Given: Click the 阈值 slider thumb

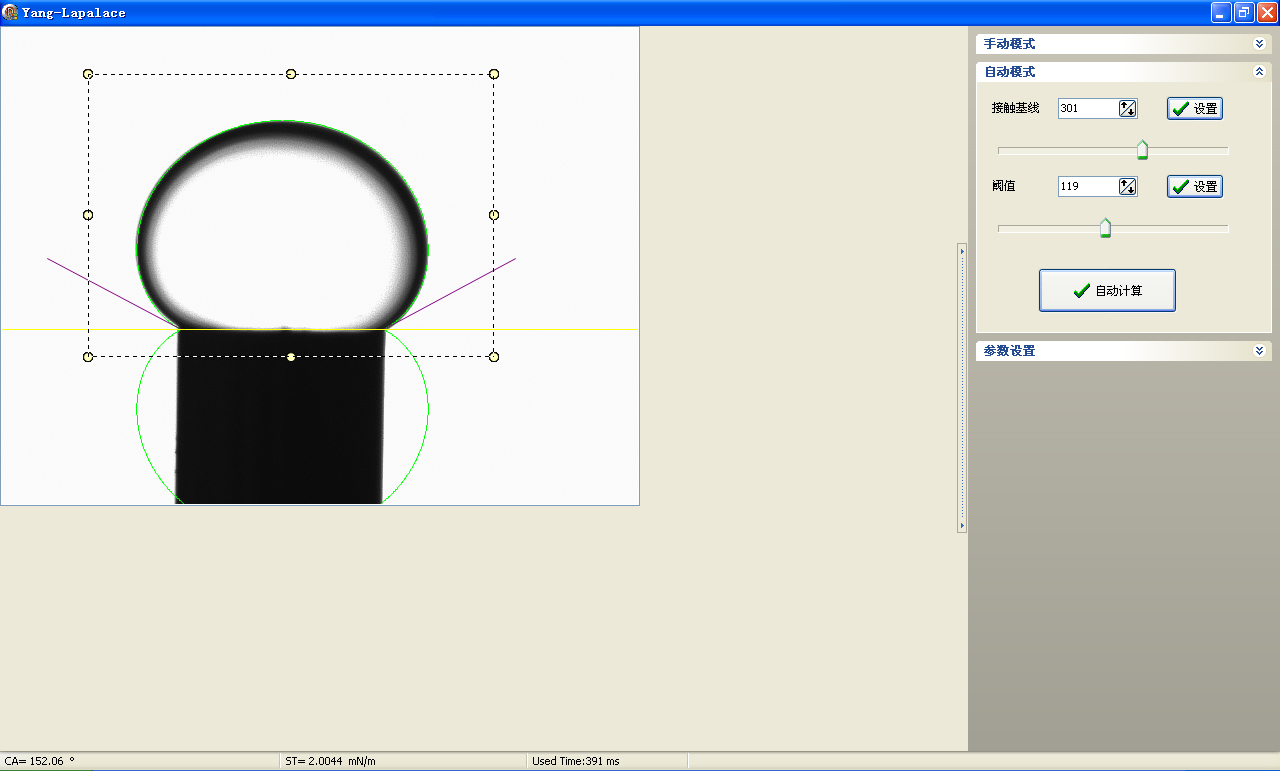Looking at the screenshot, I should point(1105,228).
